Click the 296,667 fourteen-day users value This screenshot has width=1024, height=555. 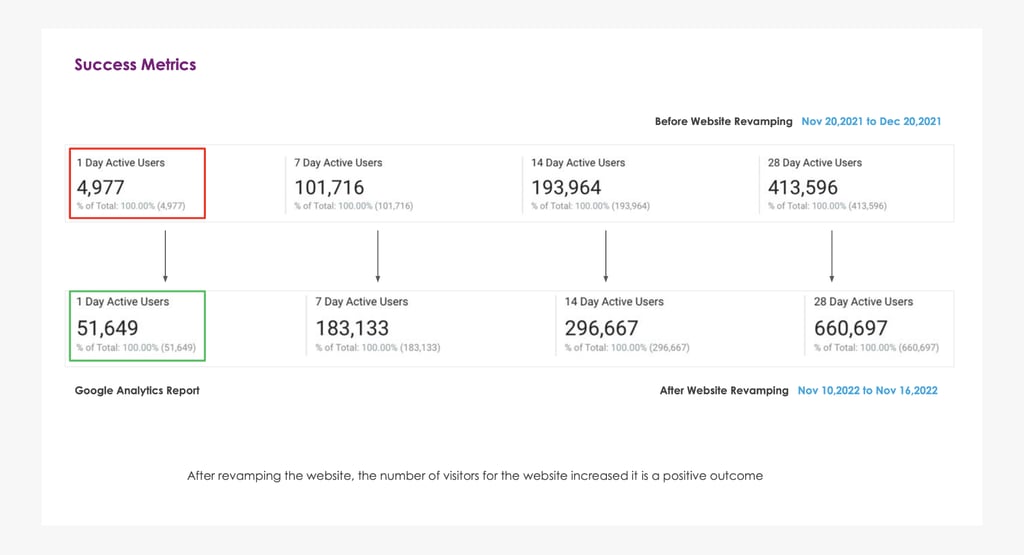(x=601, y=328)
